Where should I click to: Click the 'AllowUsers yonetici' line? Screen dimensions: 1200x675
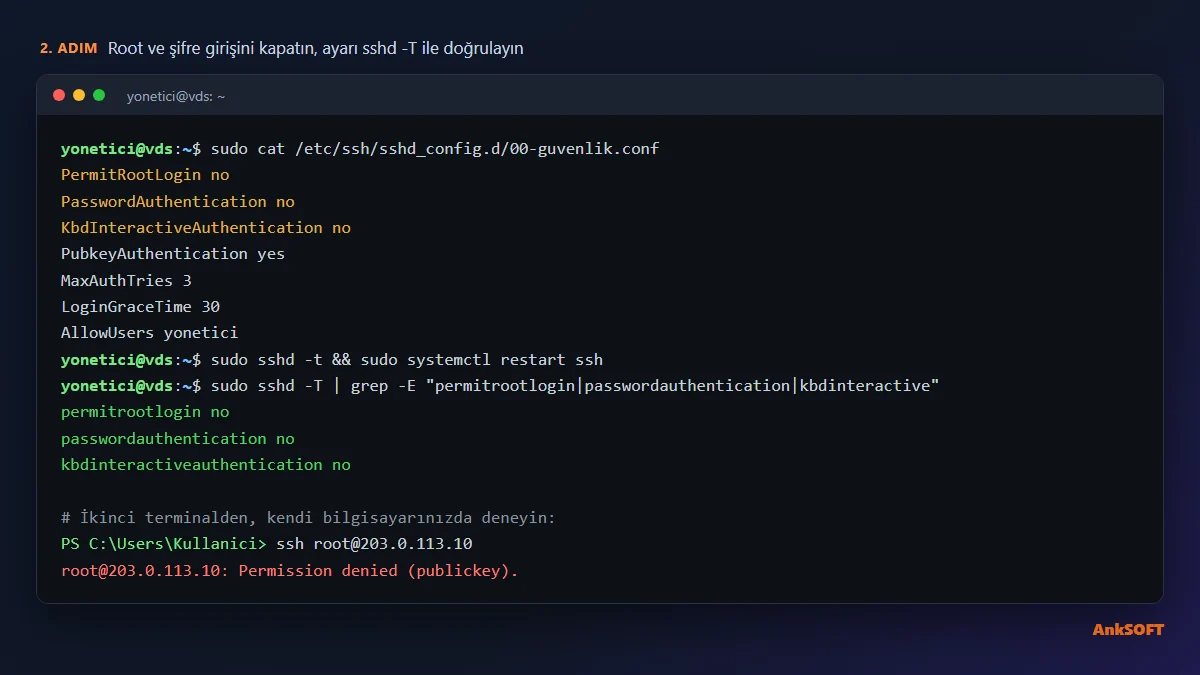(149, 333)
